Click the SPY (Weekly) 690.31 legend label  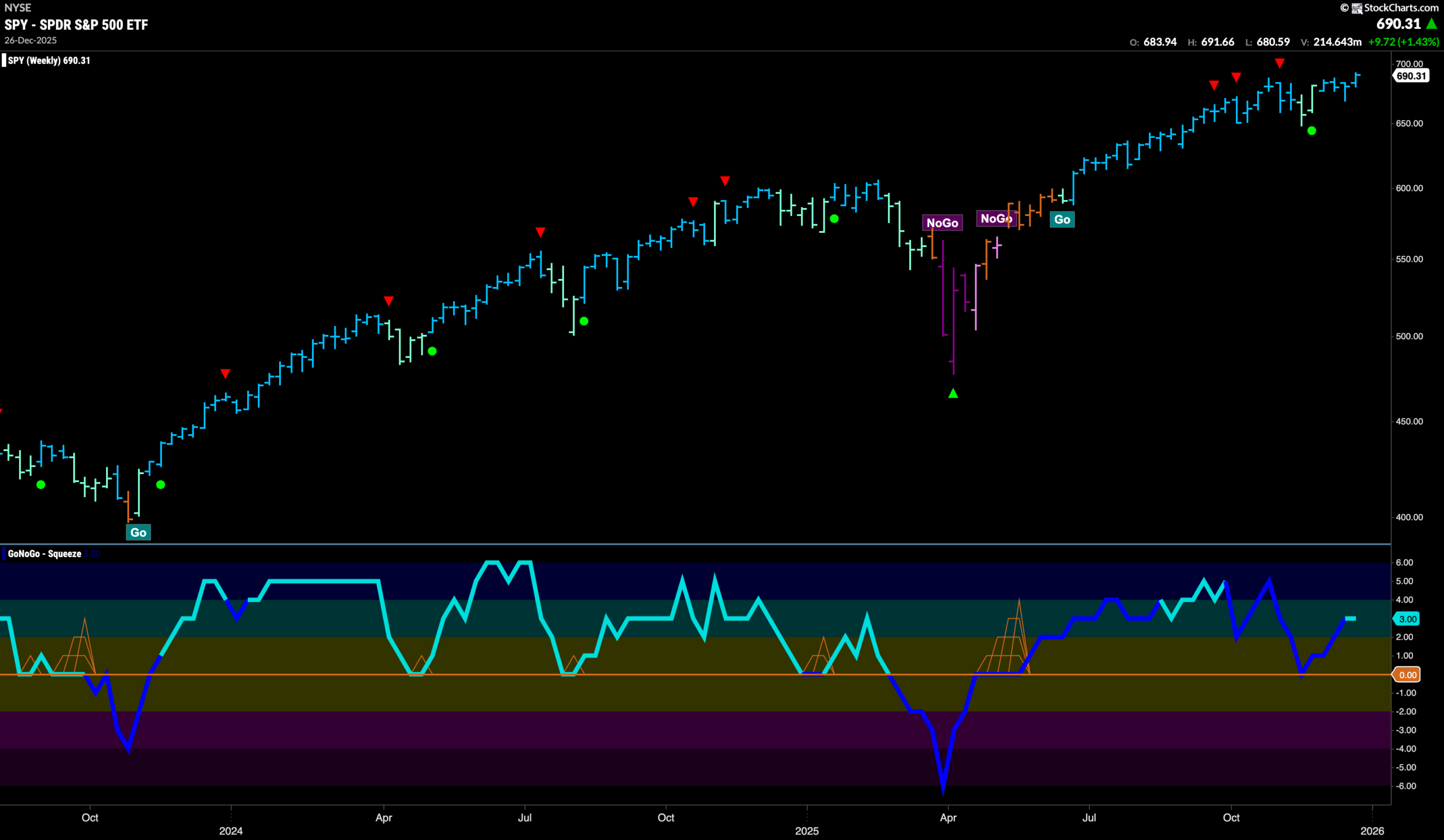[x=49, y=61]
